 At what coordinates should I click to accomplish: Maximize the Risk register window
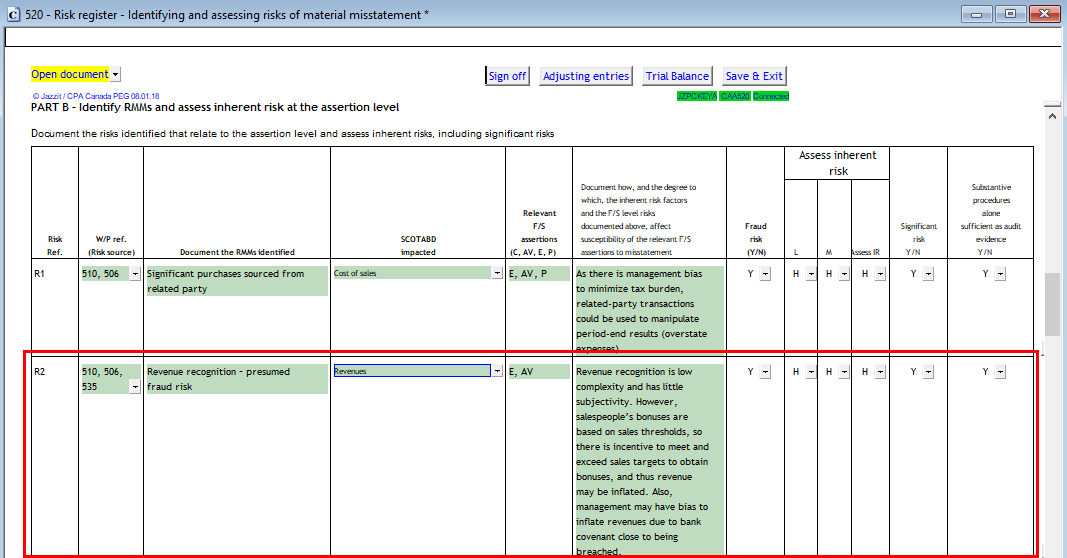coord(1011,14)
